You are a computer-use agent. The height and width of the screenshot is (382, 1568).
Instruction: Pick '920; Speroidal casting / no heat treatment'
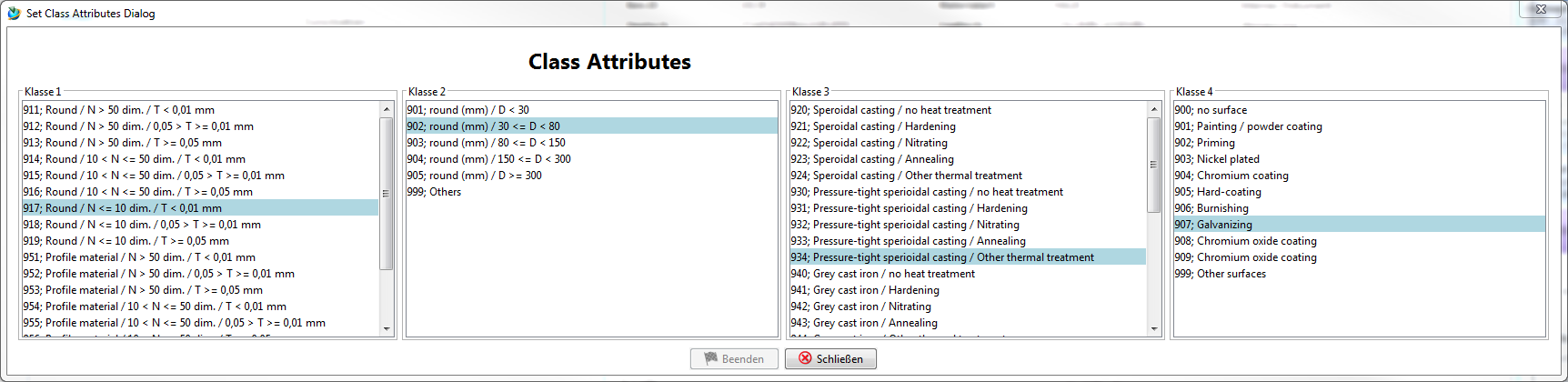[890, 110]
